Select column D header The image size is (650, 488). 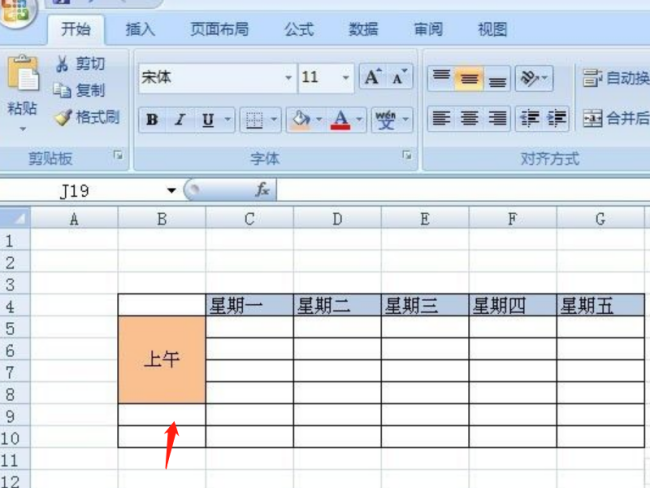tap(337, 219)
